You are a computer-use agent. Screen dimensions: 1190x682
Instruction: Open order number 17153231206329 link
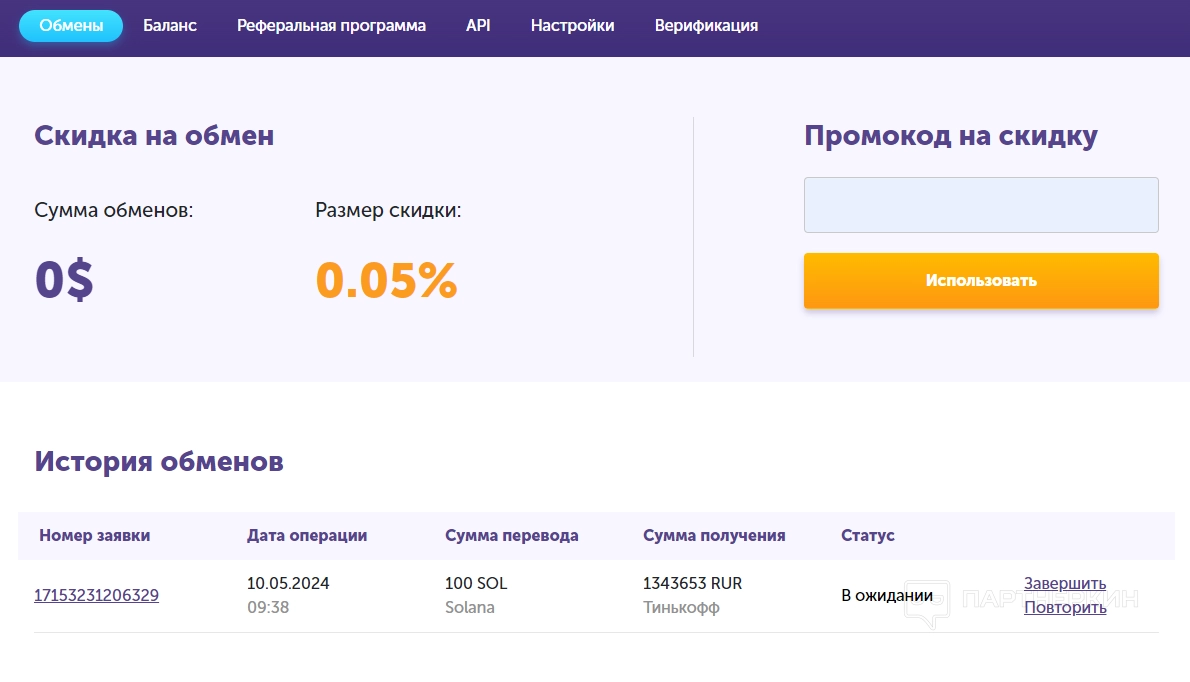tap(96, 596)
